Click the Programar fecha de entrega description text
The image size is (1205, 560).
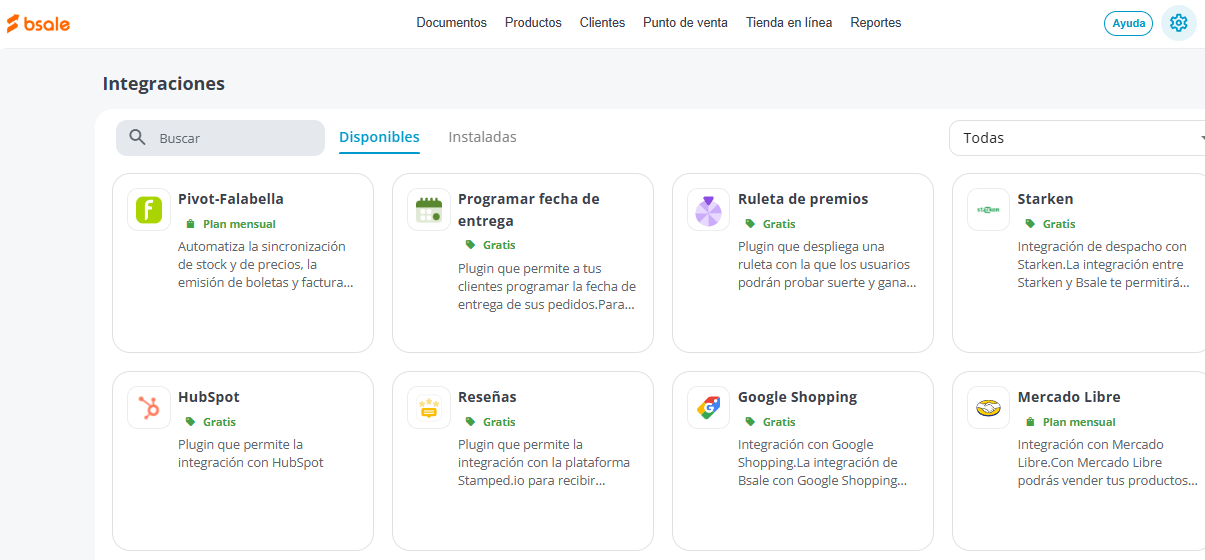pyautogui.click(x=547, y=286)
